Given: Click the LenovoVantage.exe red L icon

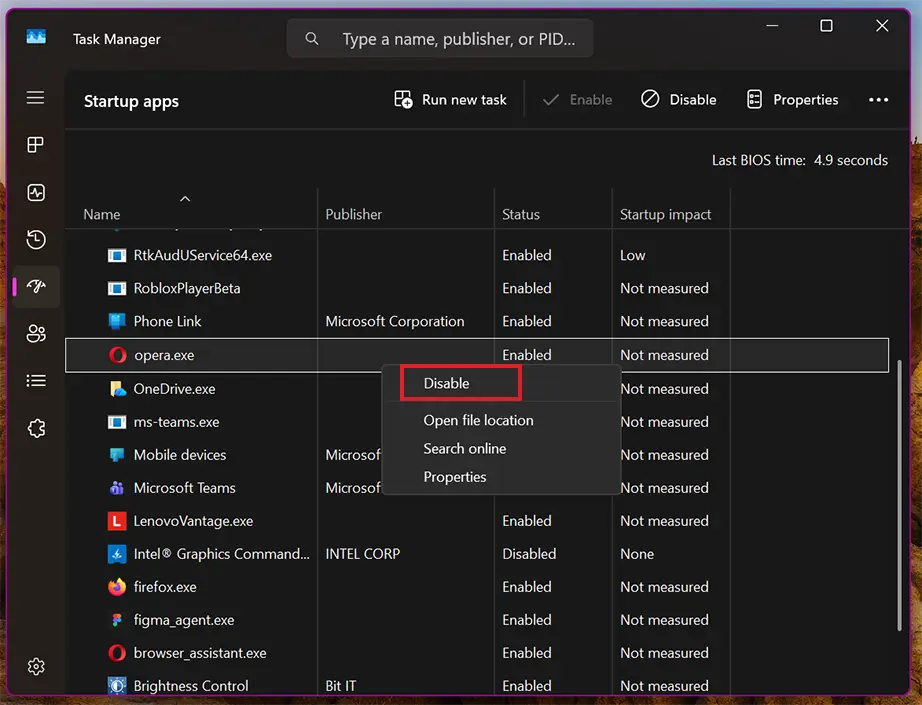Looking at the screenshot, I should 117,521.
